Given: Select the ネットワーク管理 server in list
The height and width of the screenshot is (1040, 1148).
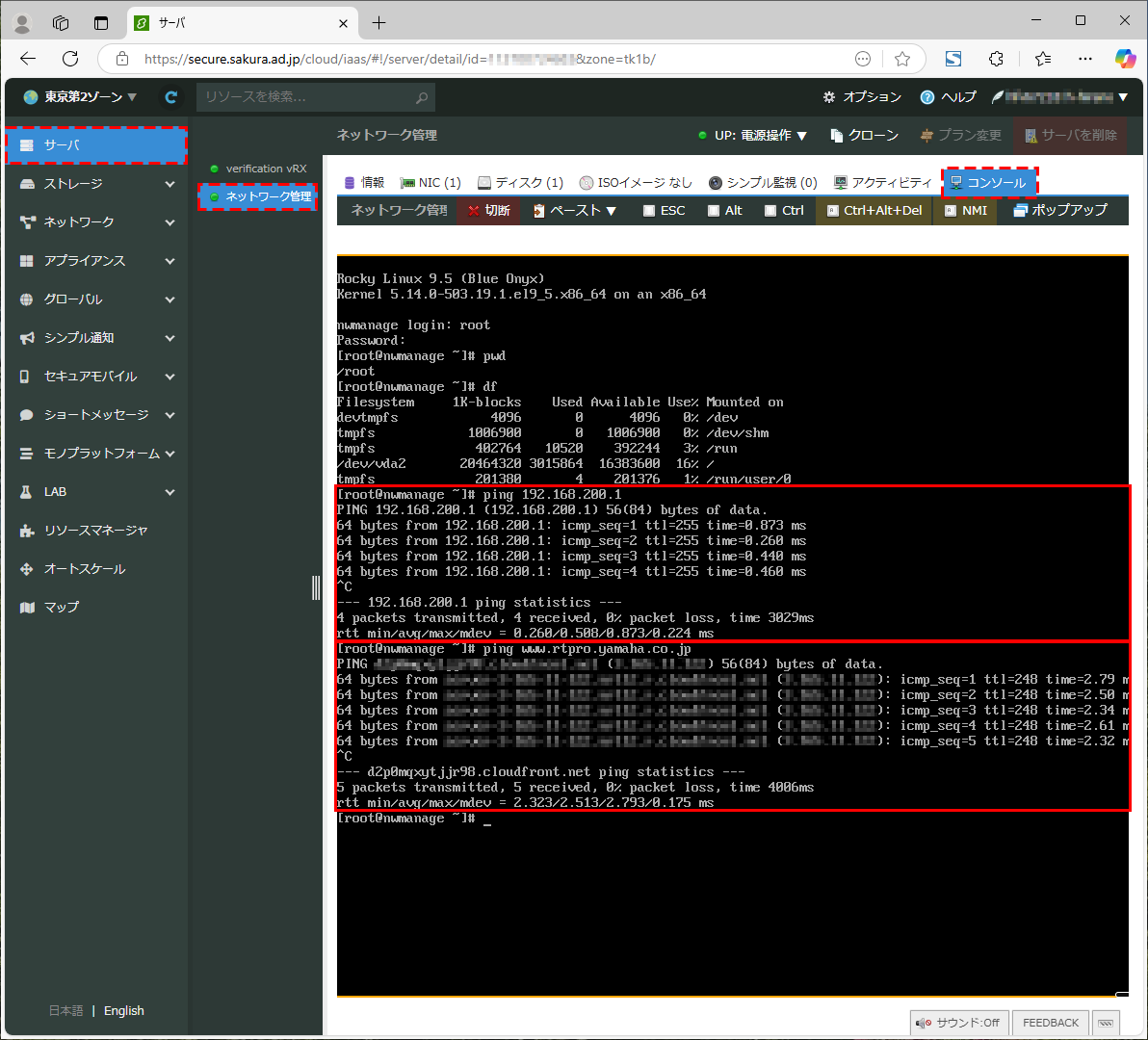Looking at the screenshot, I should (x=258, y=196).
